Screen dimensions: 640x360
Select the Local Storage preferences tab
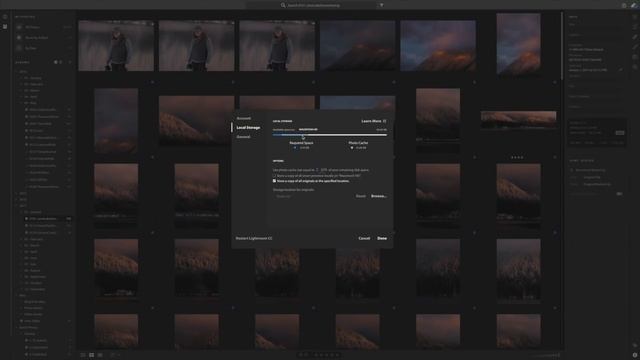[248, 128]
